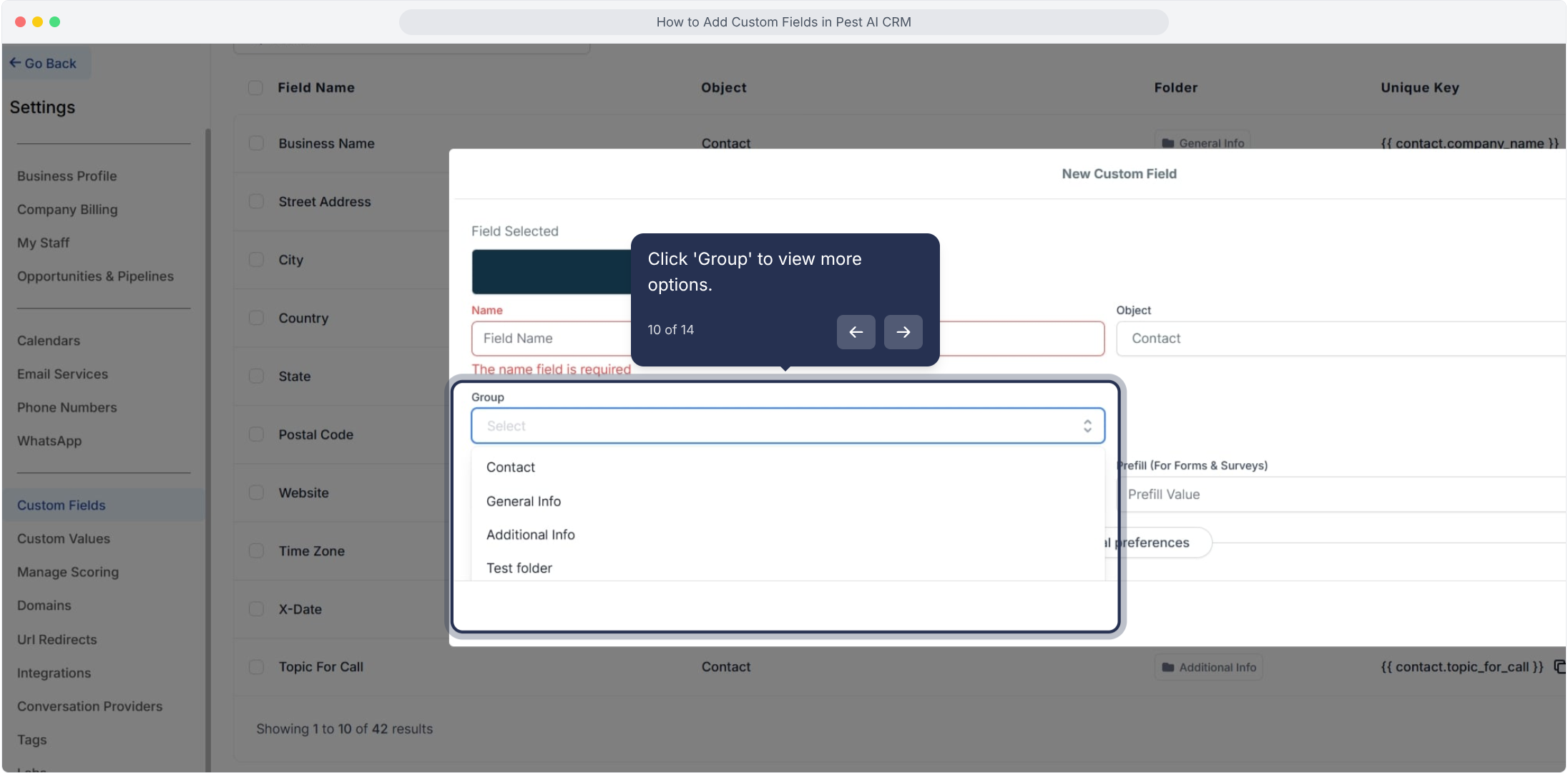This screenshot has width=1568, height=773.
Task: Open Tags settings
Action: point(32,740)
